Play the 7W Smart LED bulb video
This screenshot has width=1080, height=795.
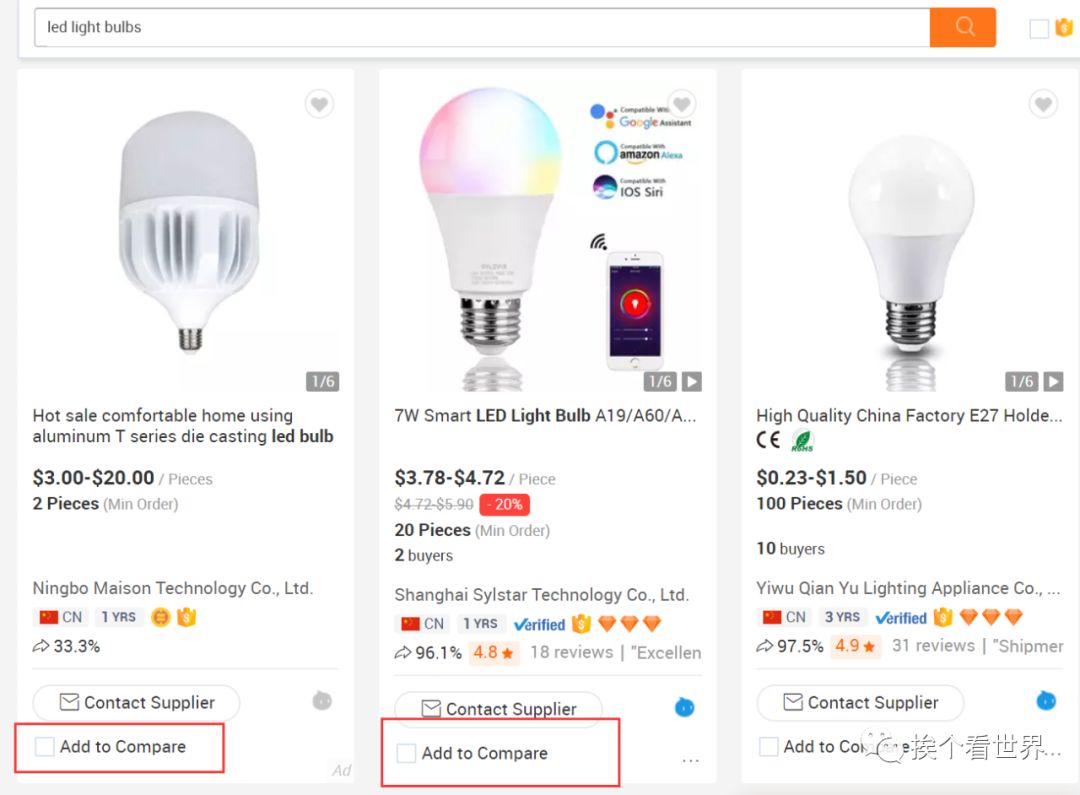(x=692, y=381)
